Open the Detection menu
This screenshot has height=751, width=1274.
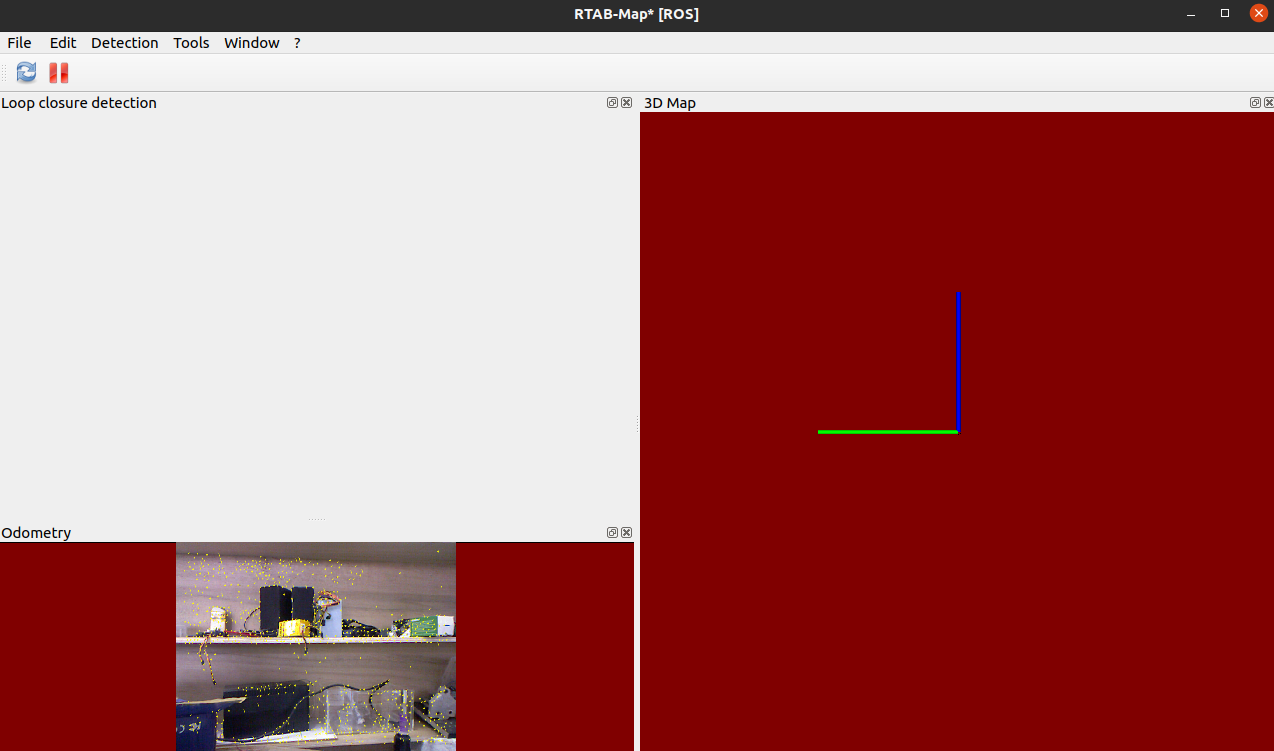pyautogui.click(x=124, y=42)
